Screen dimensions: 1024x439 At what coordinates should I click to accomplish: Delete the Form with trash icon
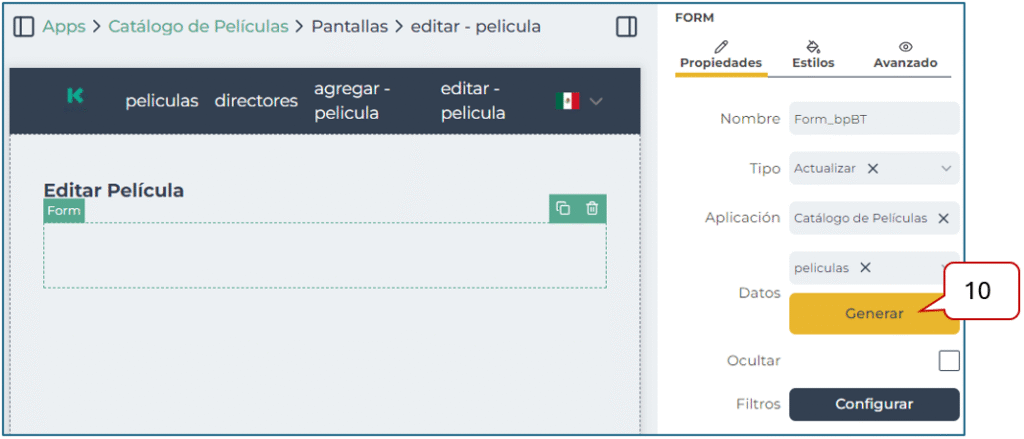(x=592, y=208)
